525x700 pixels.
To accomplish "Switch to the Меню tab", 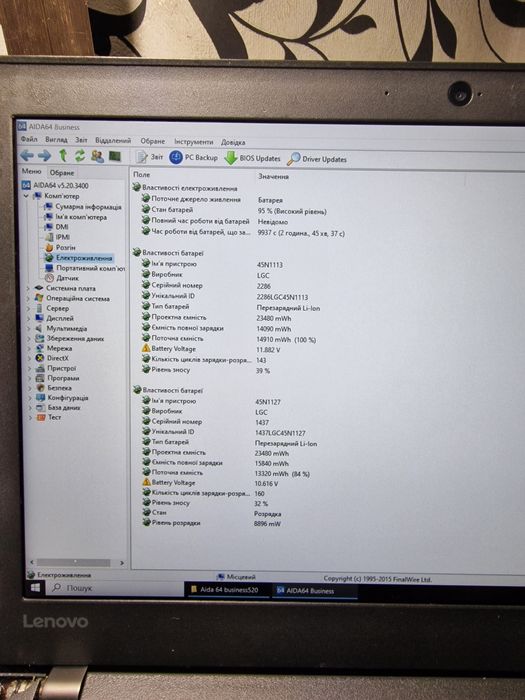I will [31, 171].
